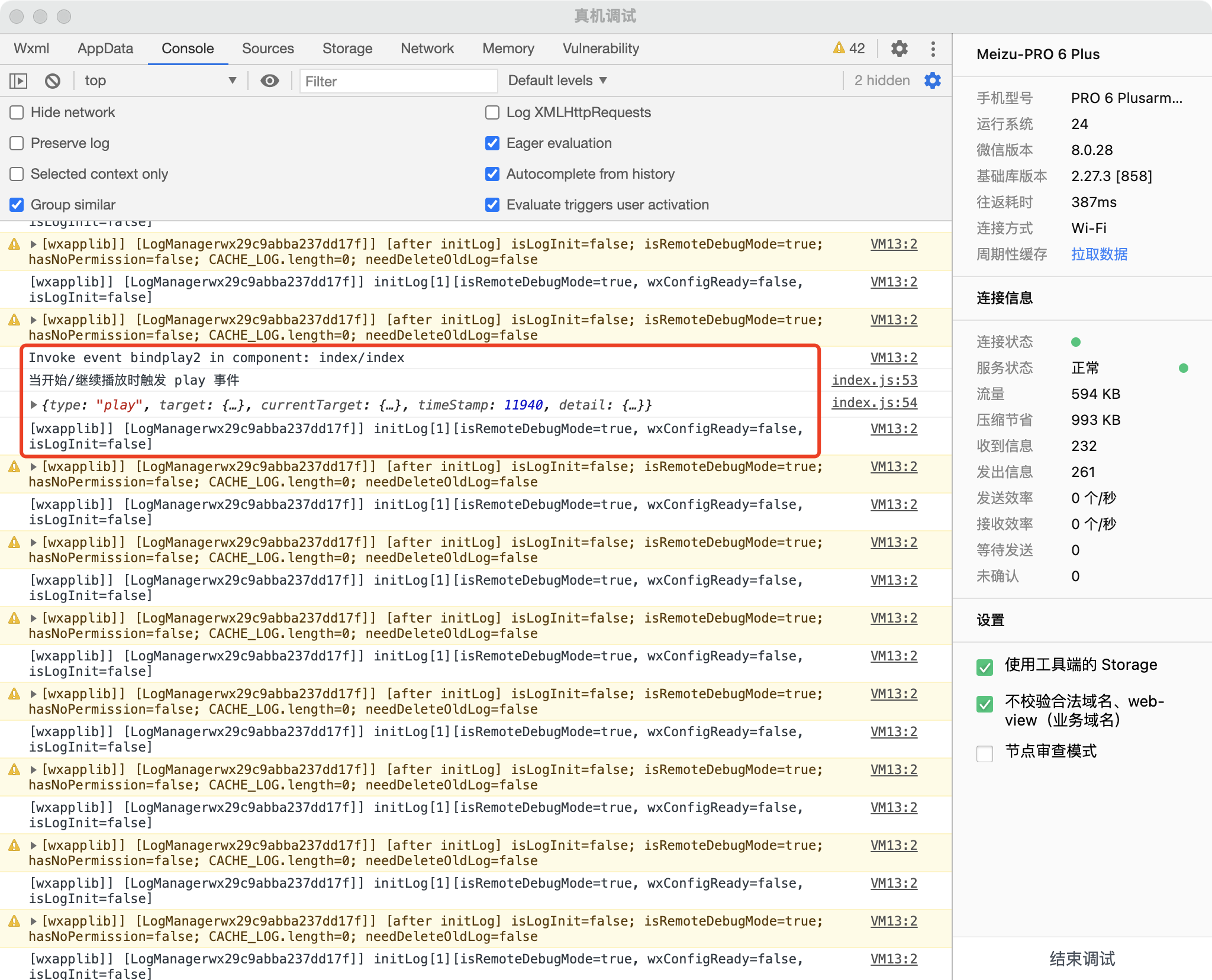Screen dimensions: 1212x980
Task: Switch to the Wxml tab
Action: [x=31, y=49]
